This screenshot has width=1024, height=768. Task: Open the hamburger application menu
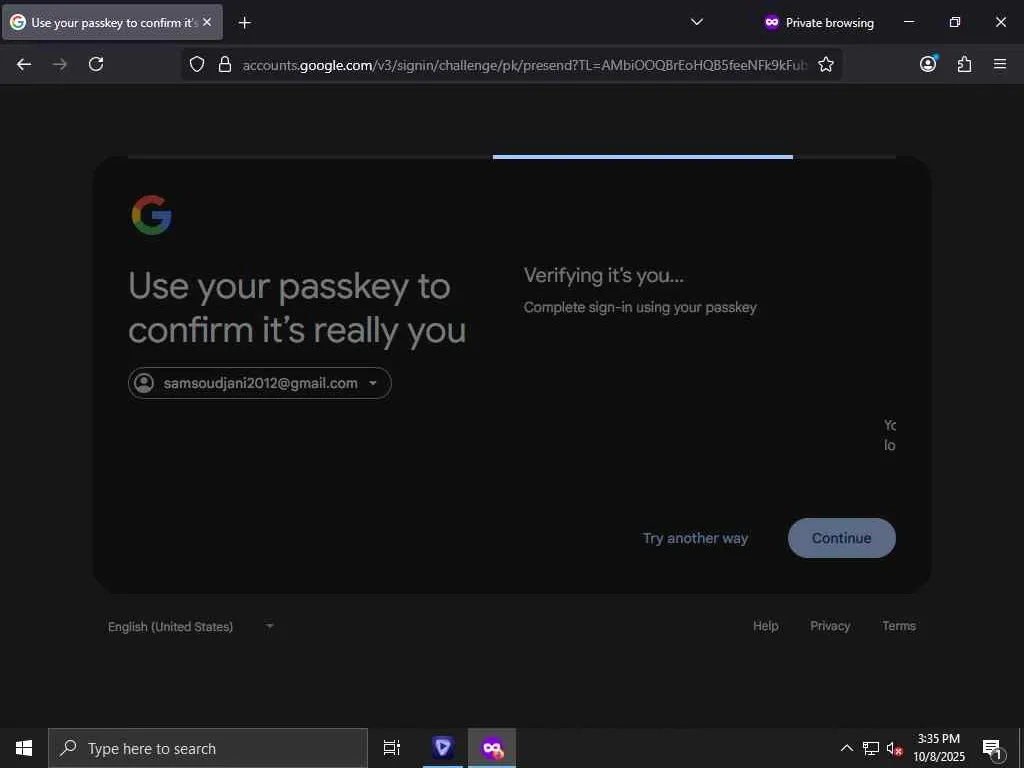point(1000,64)
